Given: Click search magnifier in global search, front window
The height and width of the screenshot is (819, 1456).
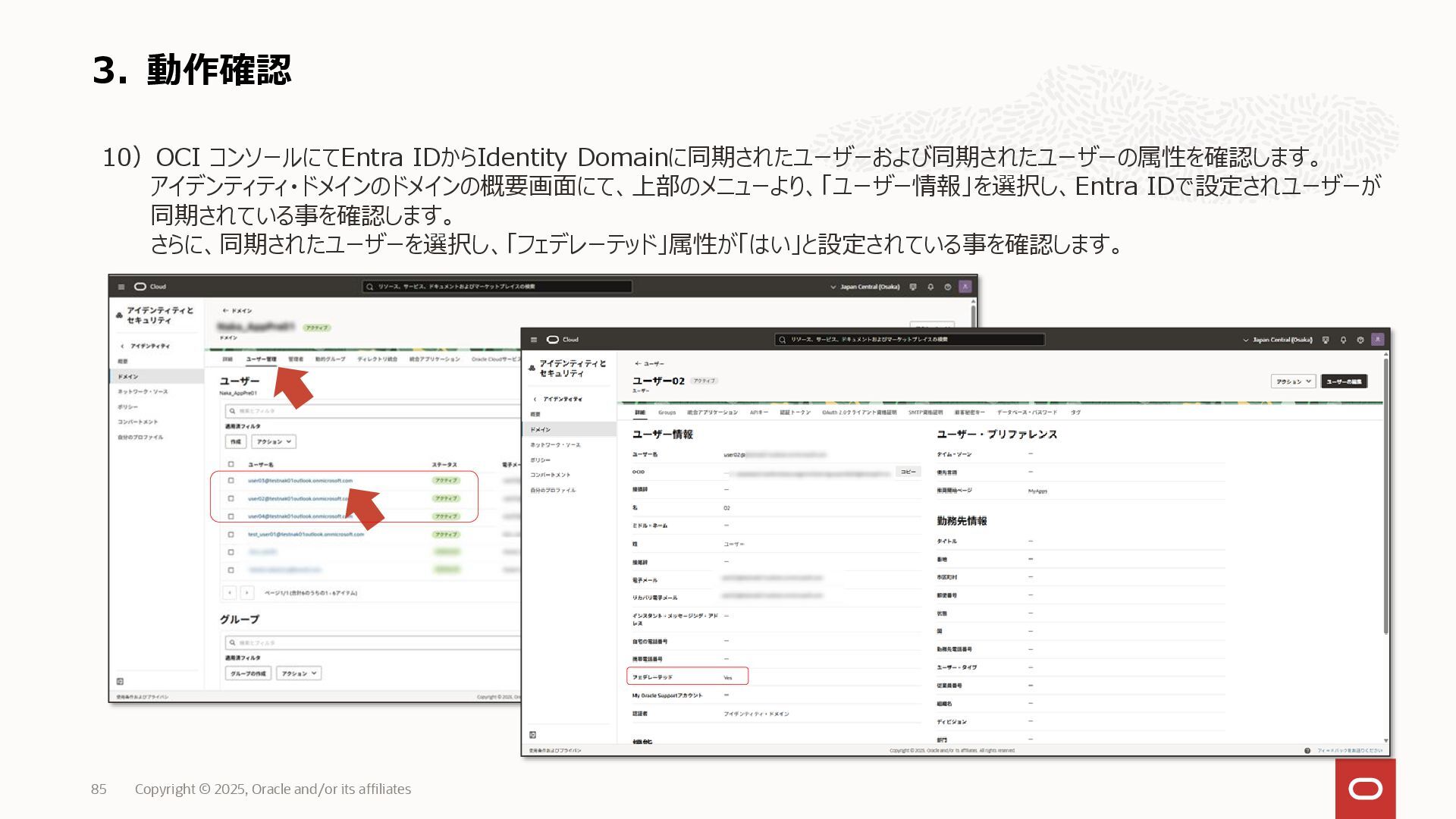Looking at the screenshot, I should [x=783, y=340].
